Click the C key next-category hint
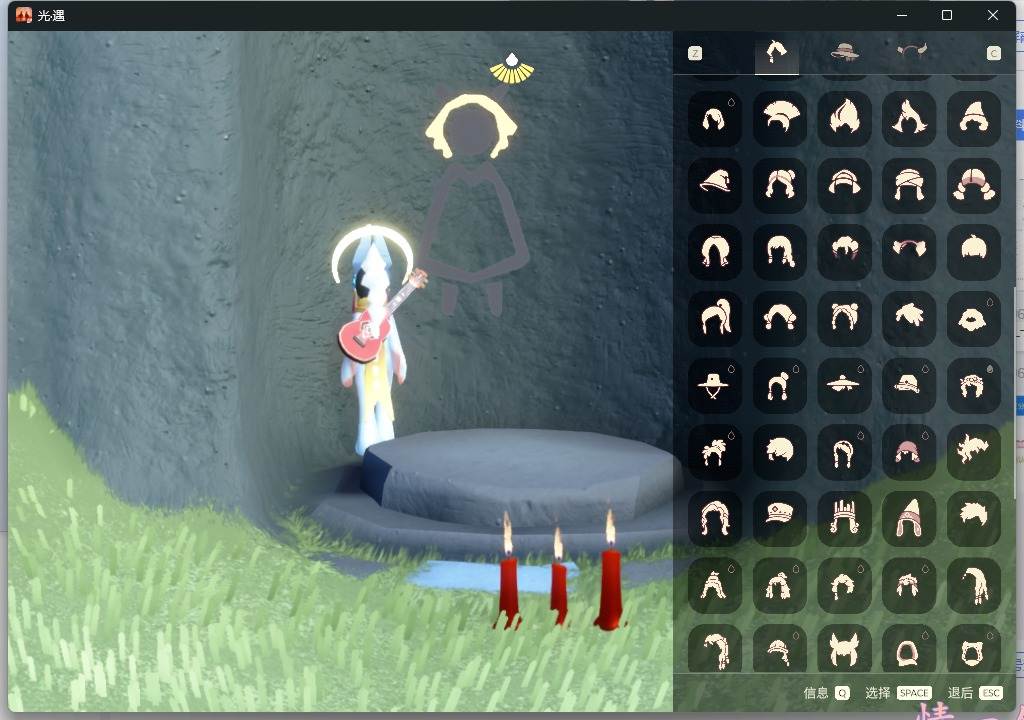Image resolution: width=1024 pixels, height=720 pixels. [993, 53]
